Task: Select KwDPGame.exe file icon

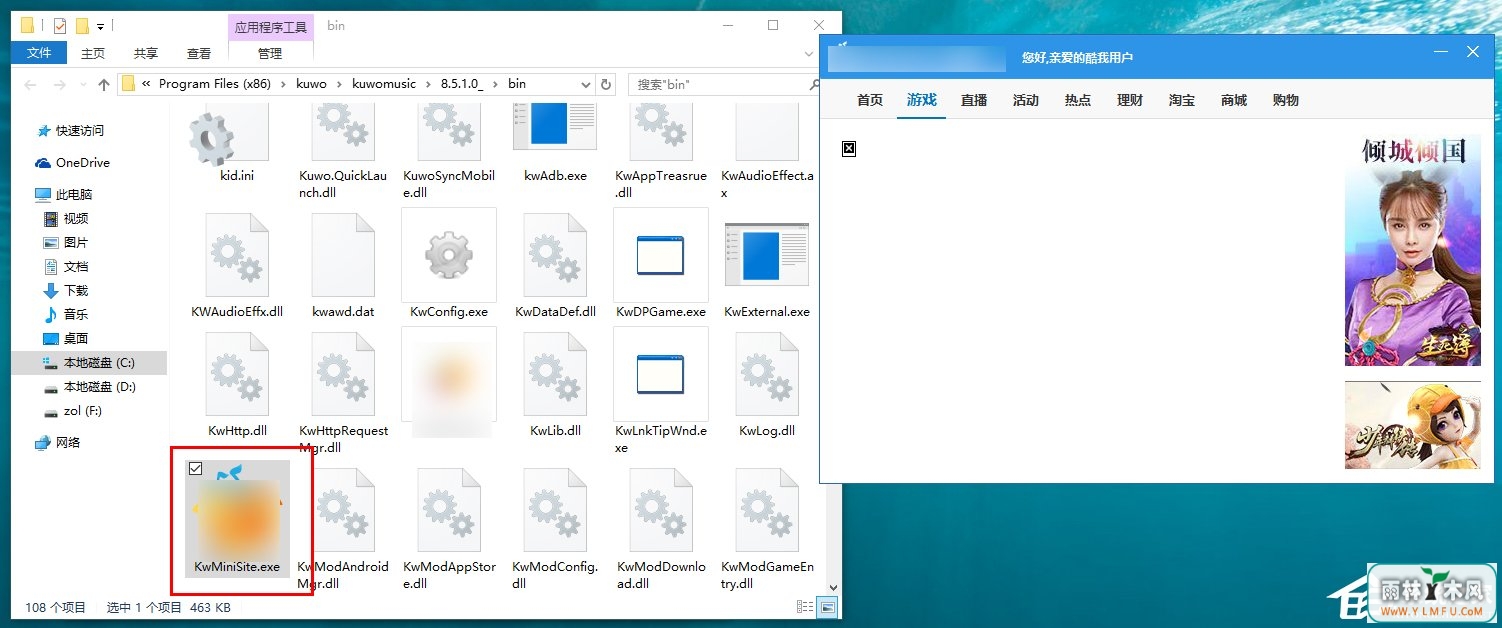Action: pos(661,255)
